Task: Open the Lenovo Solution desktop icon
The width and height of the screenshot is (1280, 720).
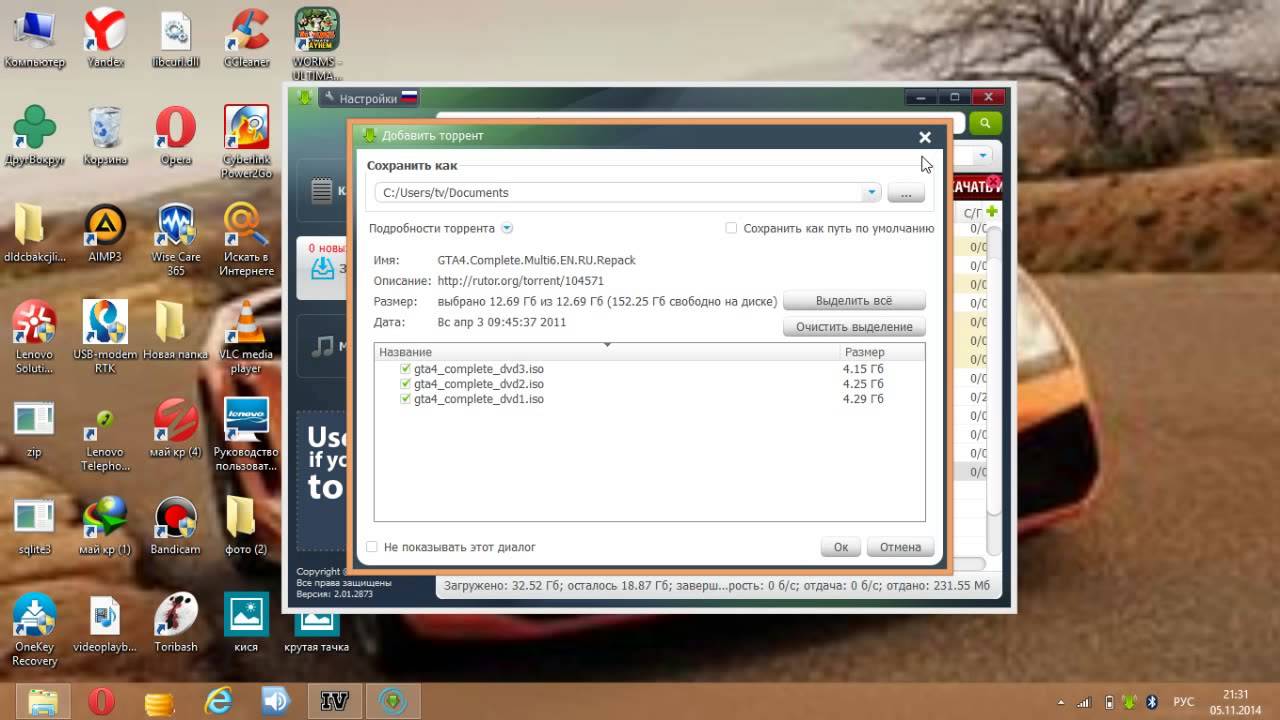Action: point(34,337)
